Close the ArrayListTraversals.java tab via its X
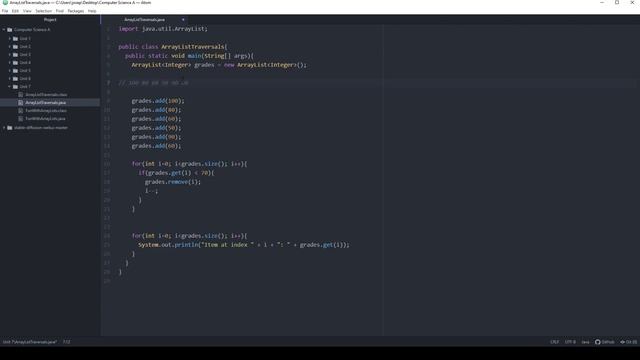 (x=183, y=20)
